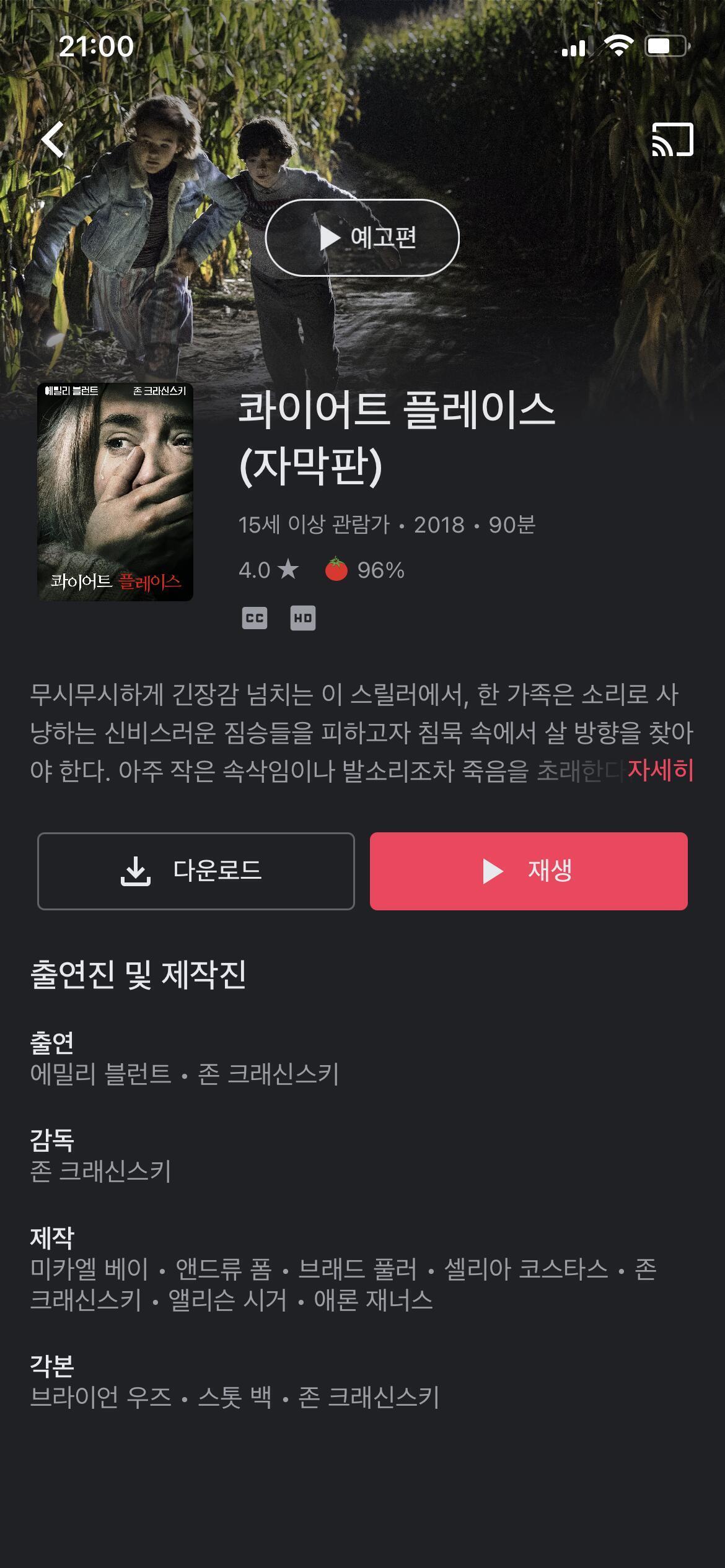725x1568 pixels.
Task: Tap the Rotten Tomatoes tomato icon
Action: (336, 569)
